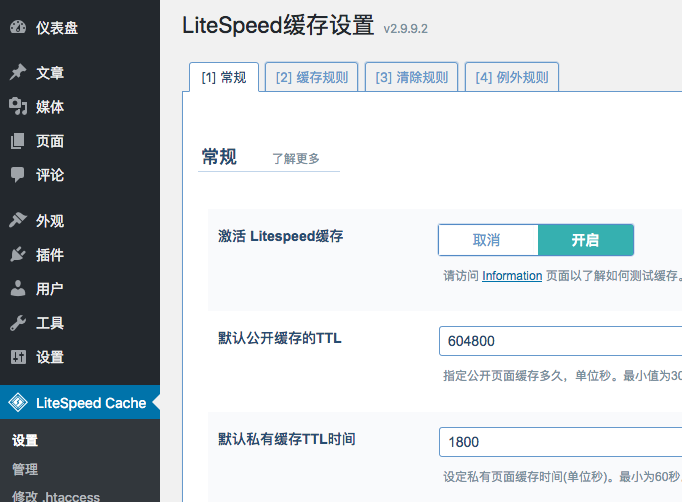Screen dimensions: 682x502
Task: Click the private cache TTL field 1800
Action: (x=560, y=442)
